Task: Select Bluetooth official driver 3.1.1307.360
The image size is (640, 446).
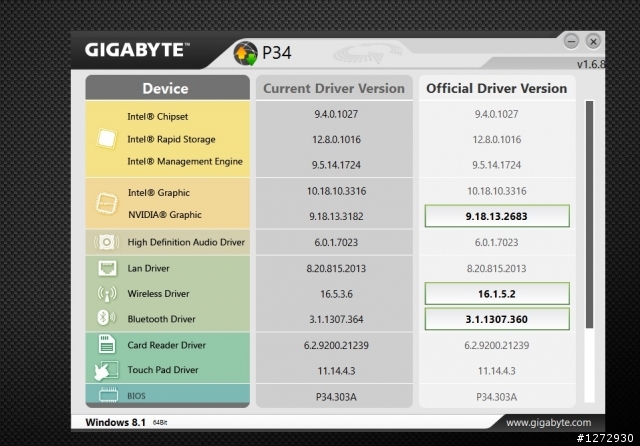Action: coord(497,319)
